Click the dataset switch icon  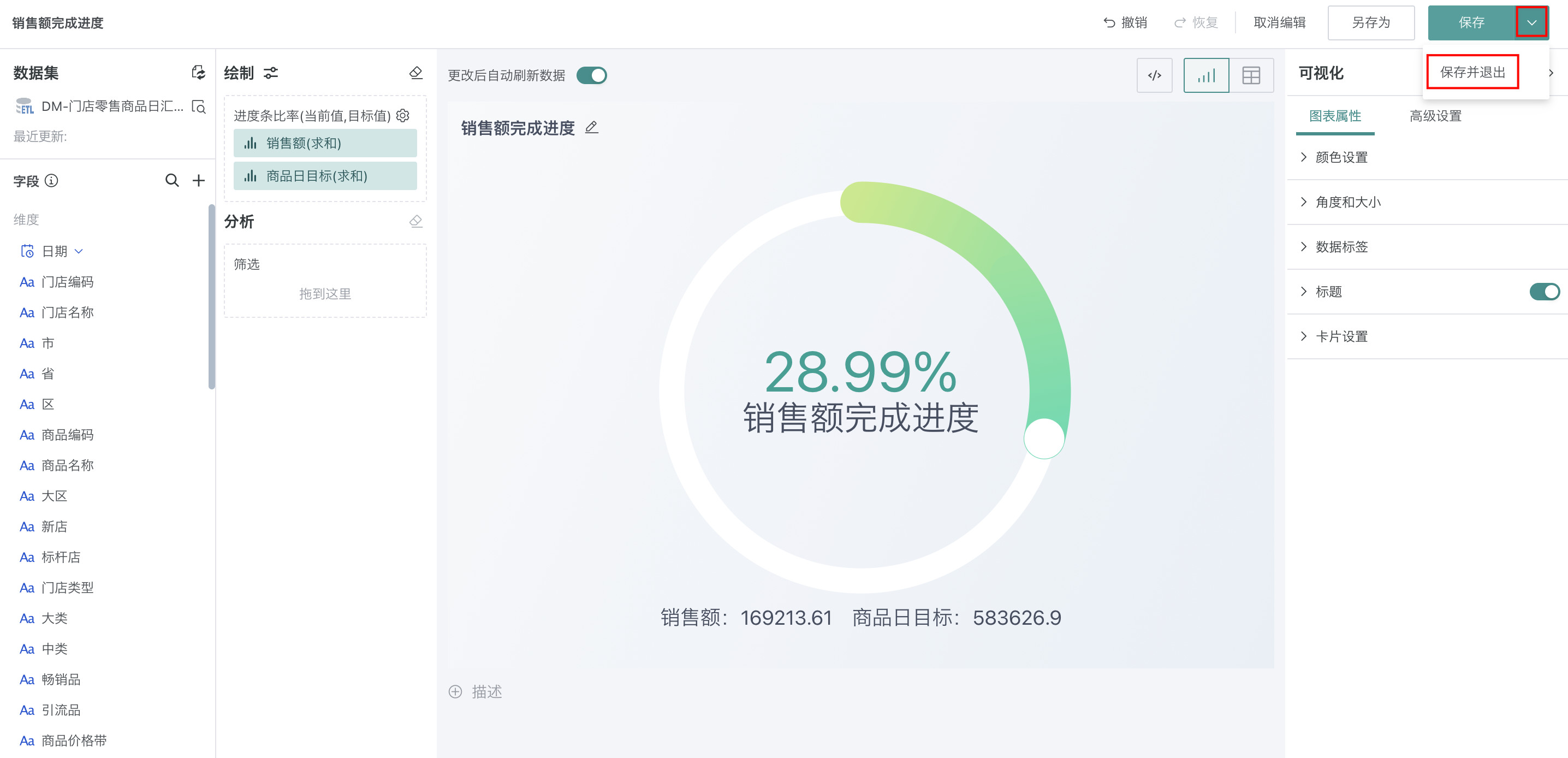198,73
